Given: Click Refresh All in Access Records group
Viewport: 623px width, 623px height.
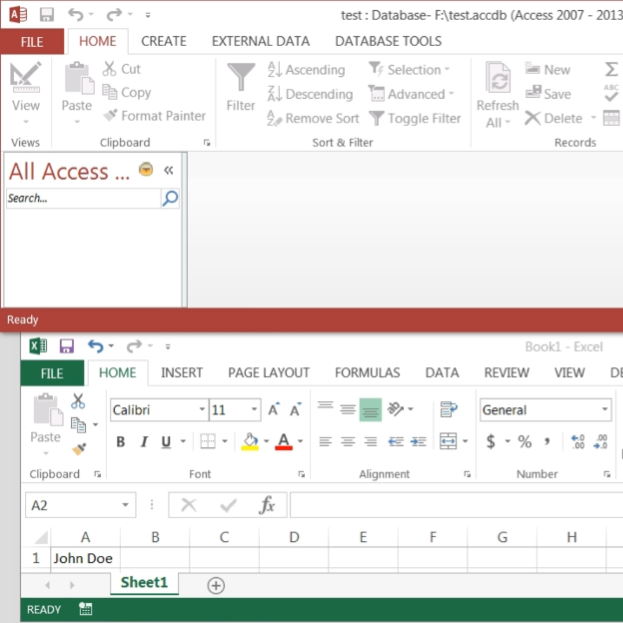Looking at the screenshot, I should point(497,95).
